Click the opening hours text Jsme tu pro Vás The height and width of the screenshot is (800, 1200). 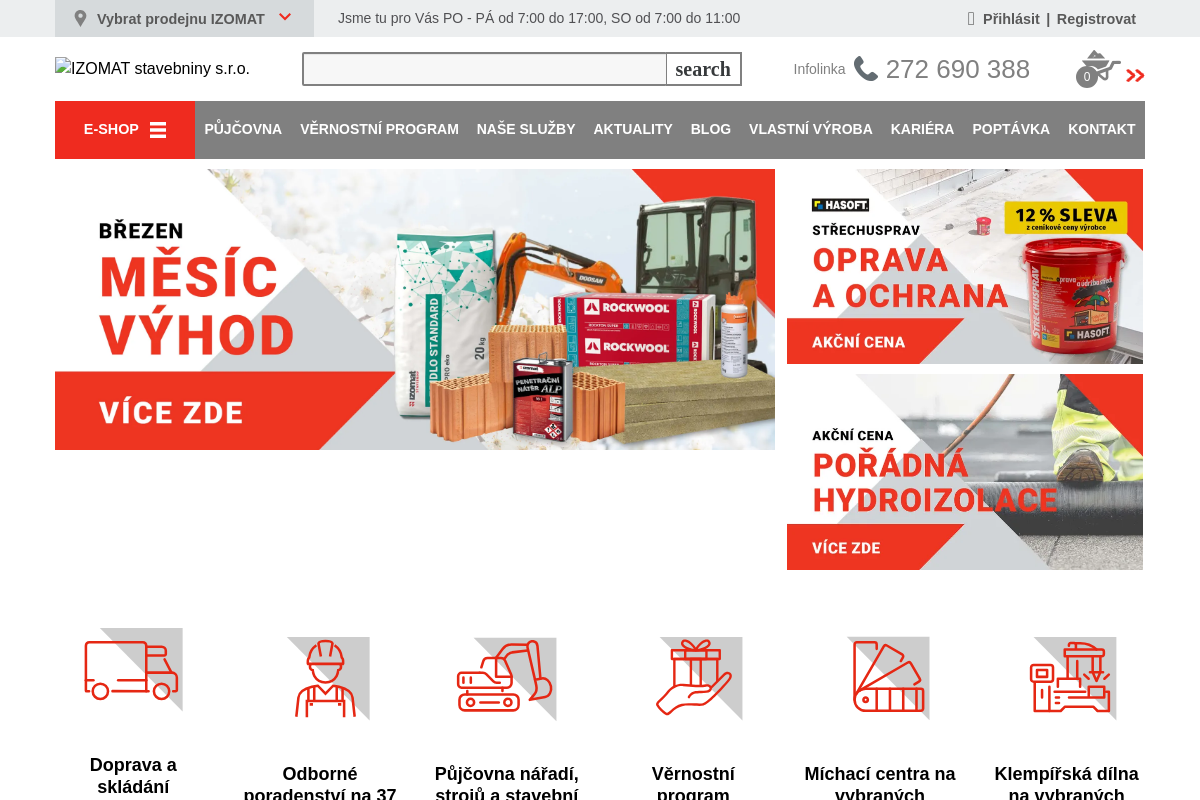539,18
